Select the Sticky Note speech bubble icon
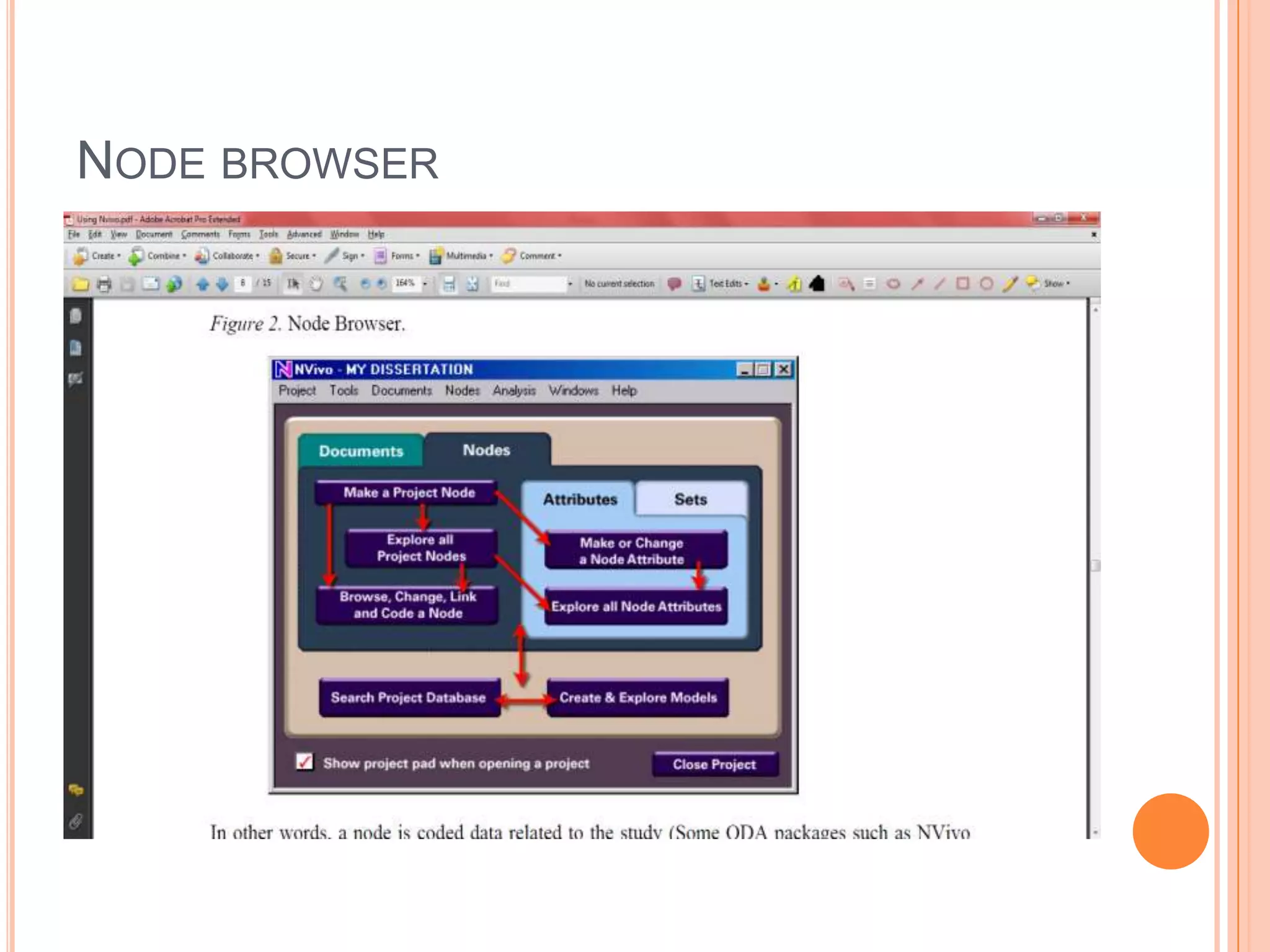This screenshot has height=952, width=1270. coord(674,284)
